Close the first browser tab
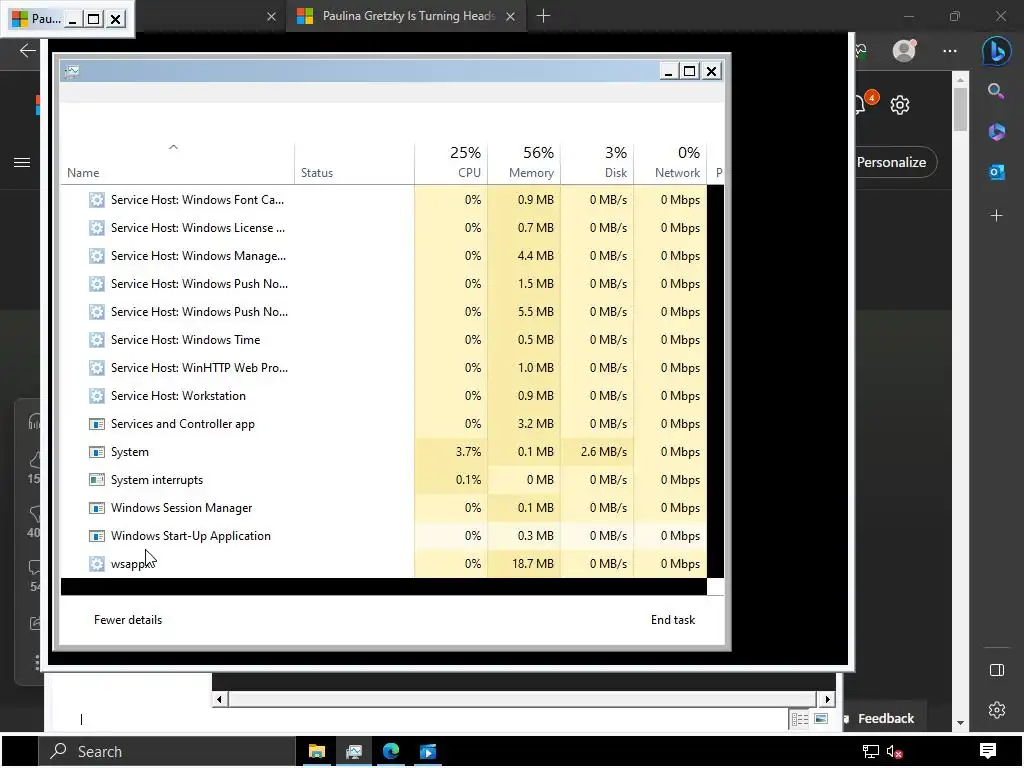1024x768 pixels. 272,16
